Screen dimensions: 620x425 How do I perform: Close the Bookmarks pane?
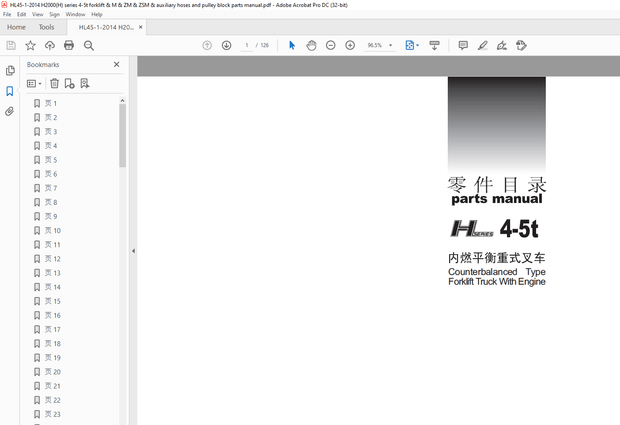coord(117,64)
